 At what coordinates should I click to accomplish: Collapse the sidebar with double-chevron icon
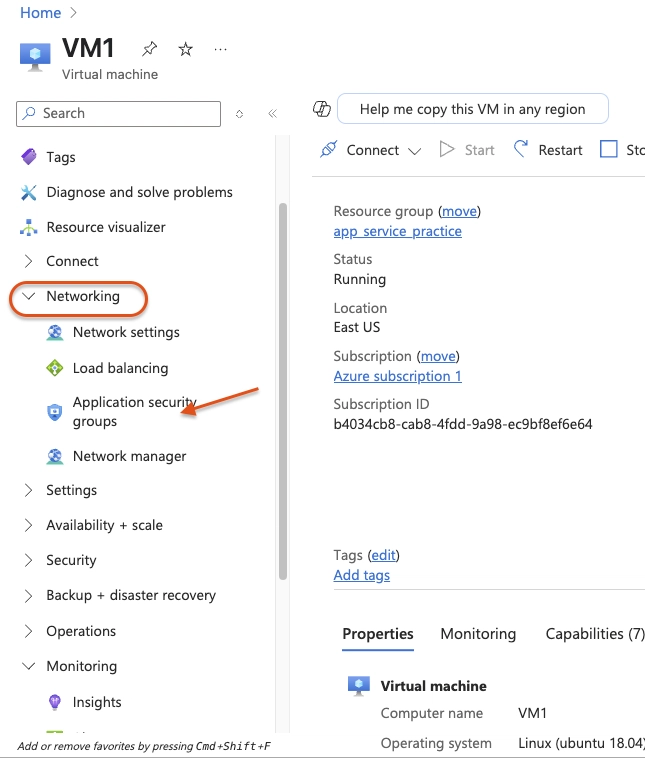273,114
